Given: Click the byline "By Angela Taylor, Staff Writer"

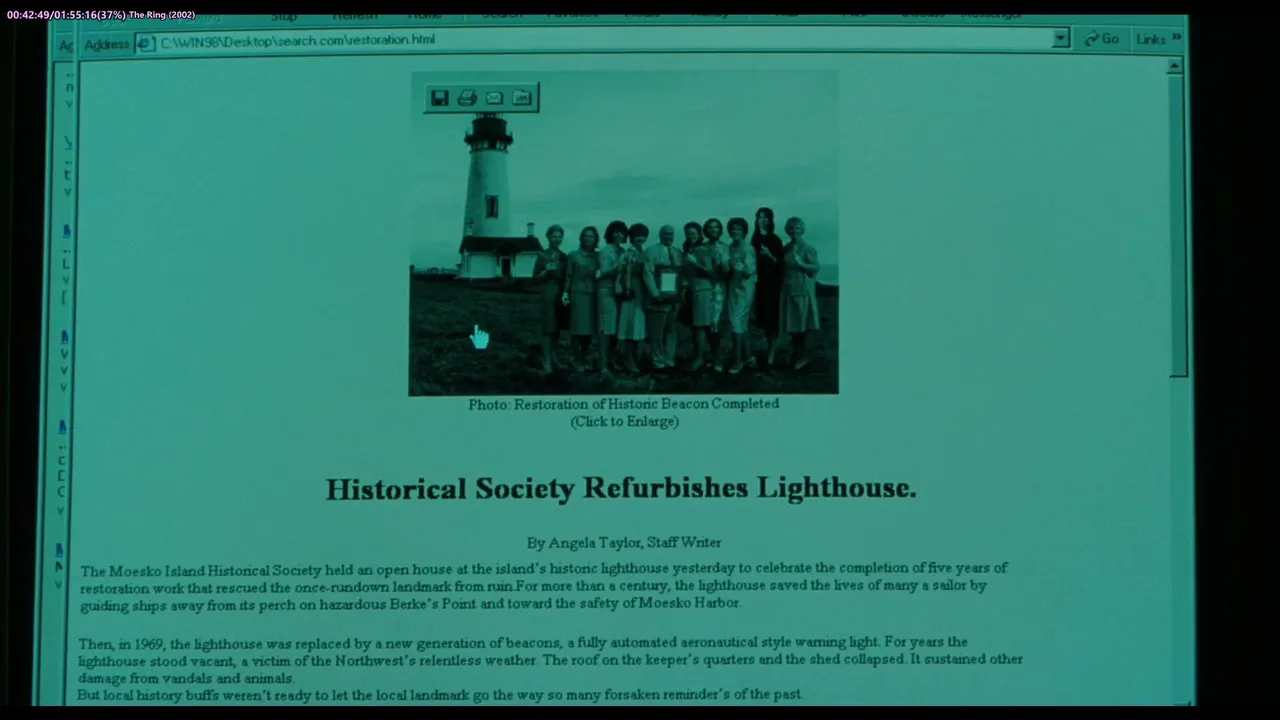Looking at the screenshot, I should 624,543.
